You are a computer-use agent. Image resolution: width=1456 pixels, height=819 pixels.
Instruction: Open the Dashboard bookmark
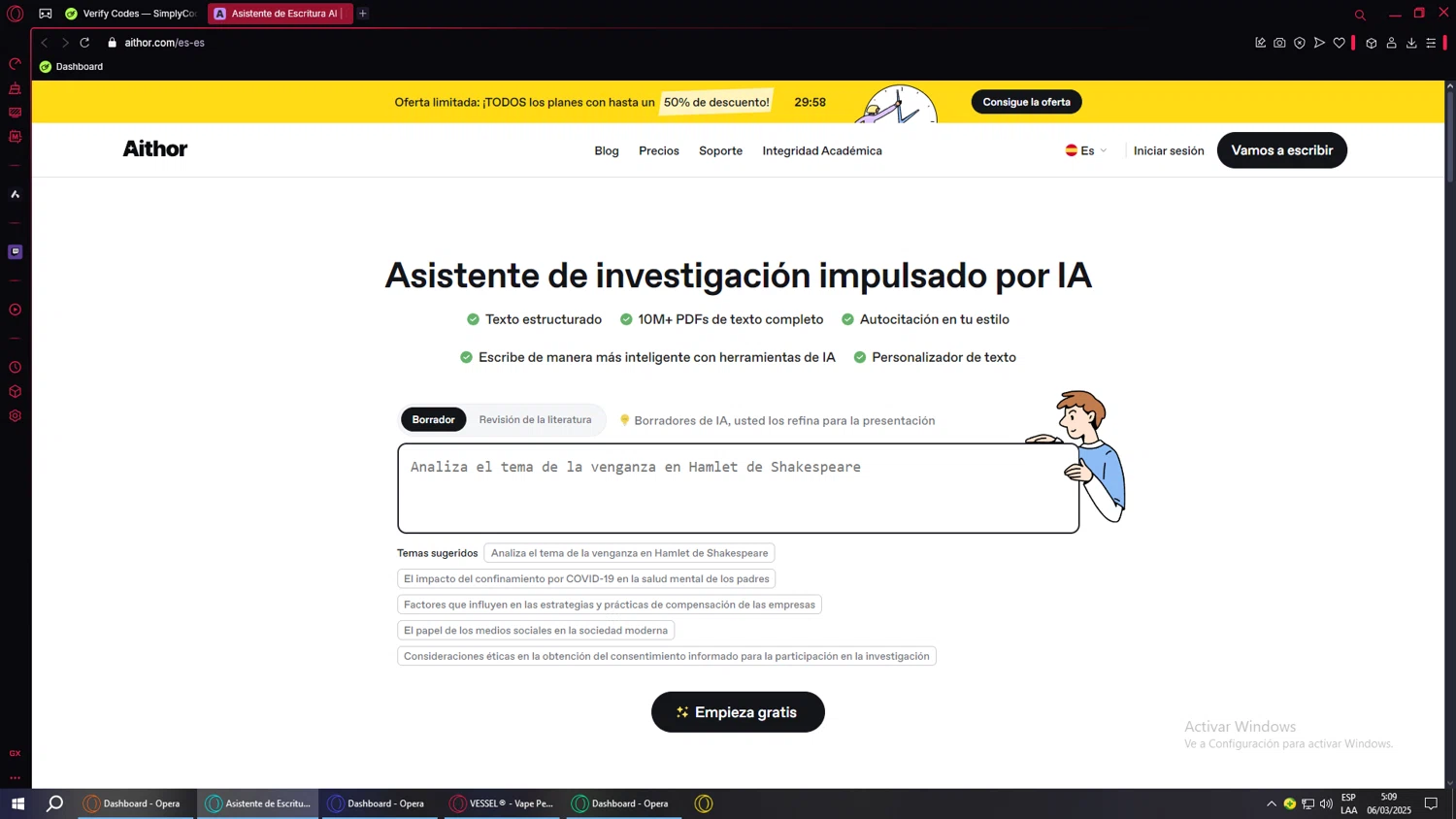tap(72, 67)
